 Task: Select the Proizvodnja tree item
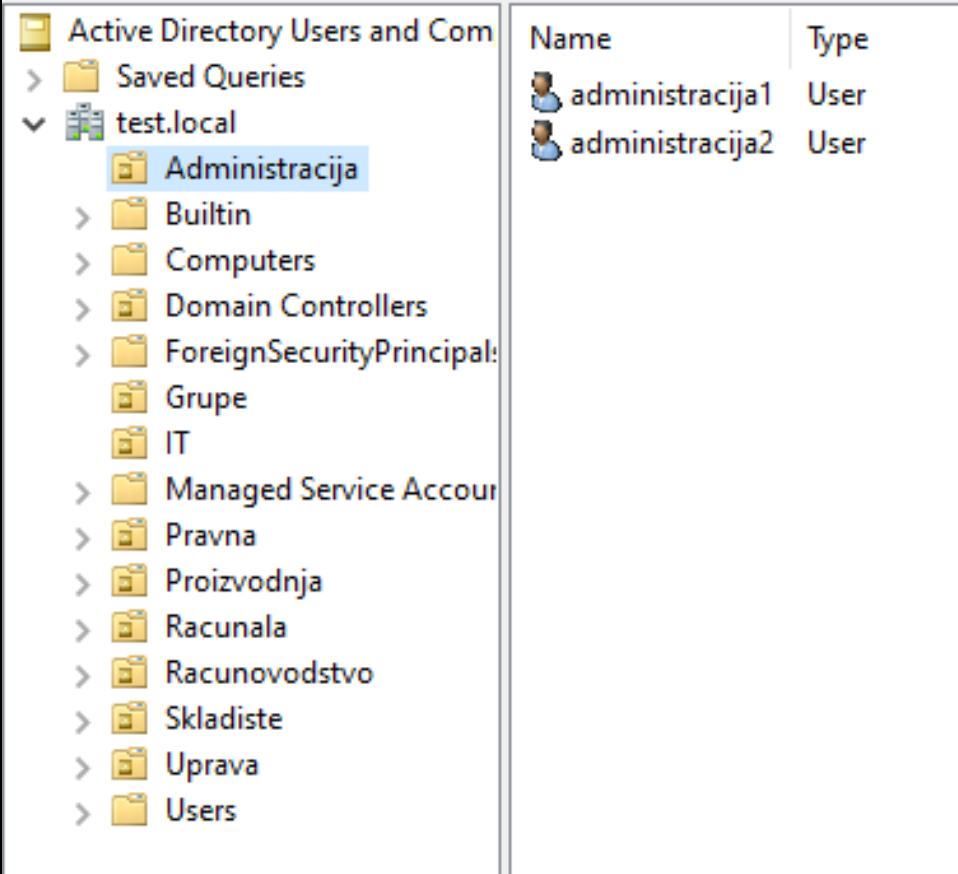pos(244,581)
